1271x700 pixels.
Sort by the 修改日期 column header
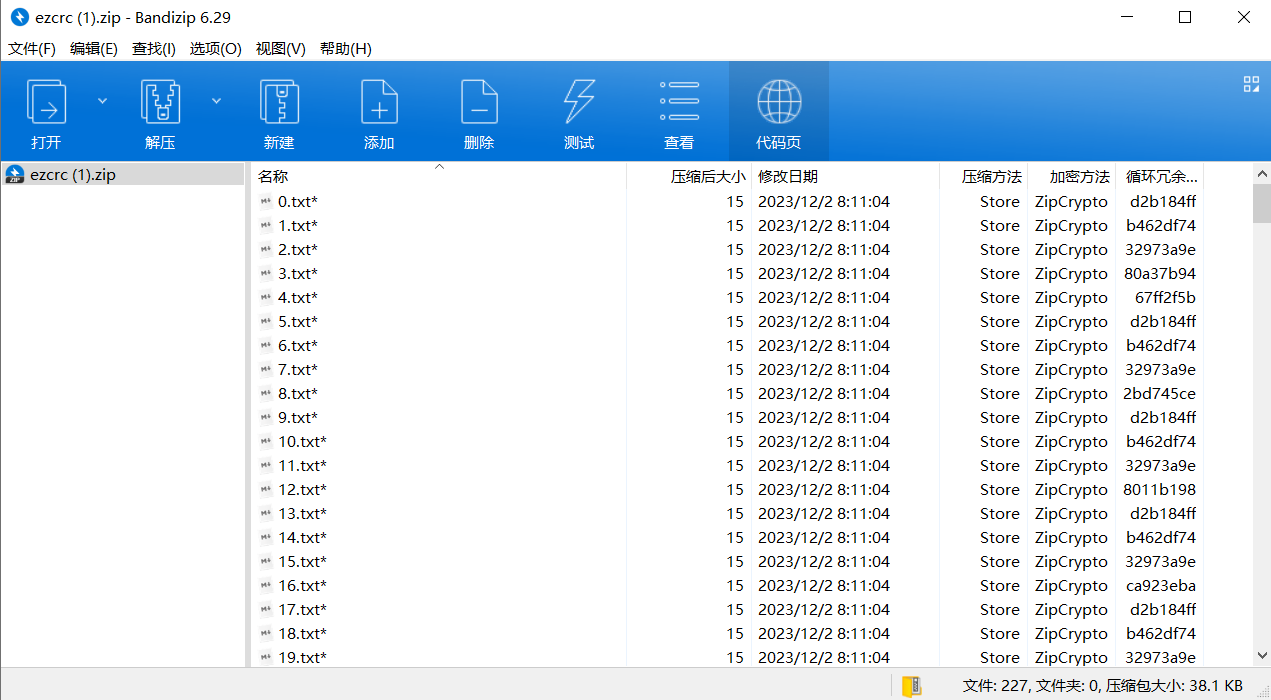[x=845, y=176]
